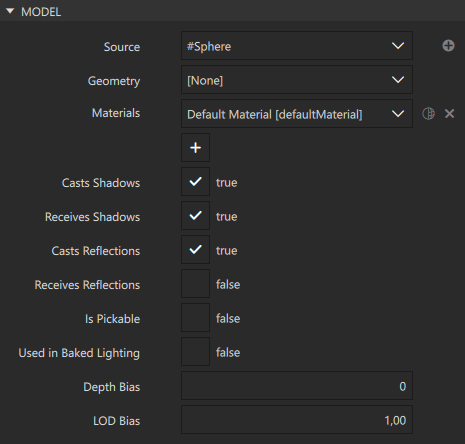Click the Depth Bias label
Screen dimensions: 465x444
pyautogui.click(x=111, y=387)
